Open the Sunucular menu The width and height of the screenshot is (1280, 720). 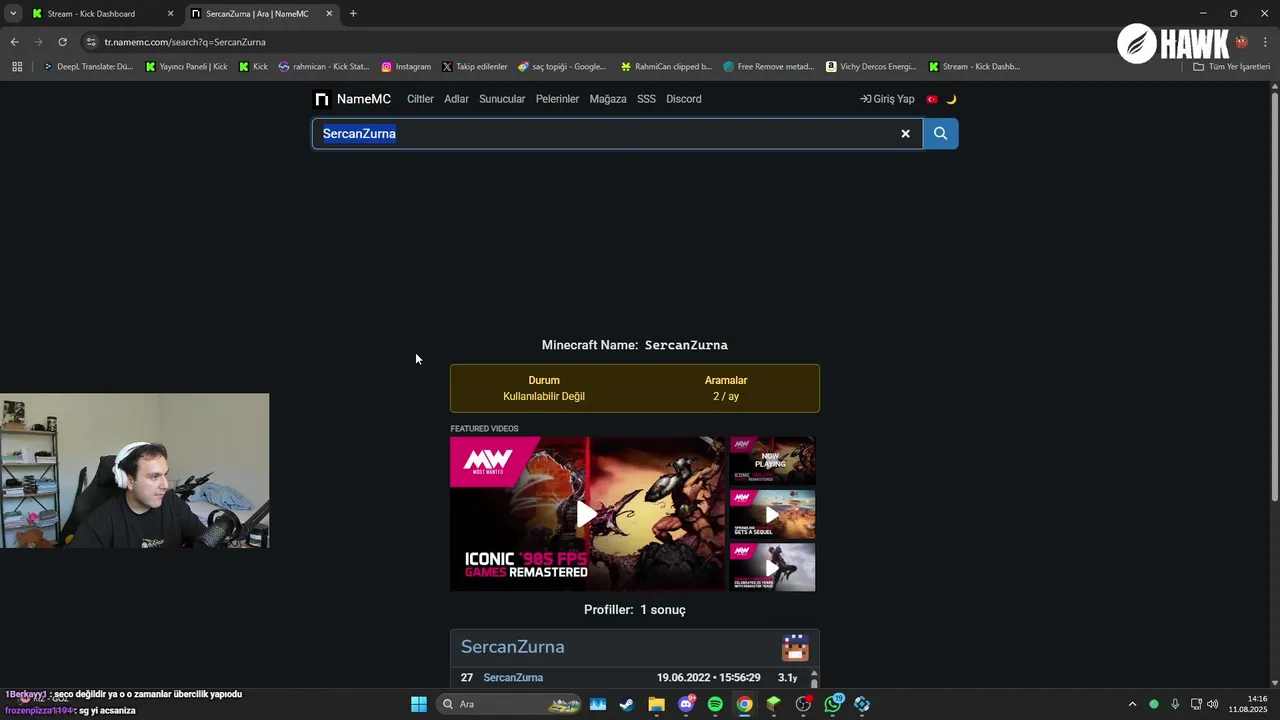[502, 99]
